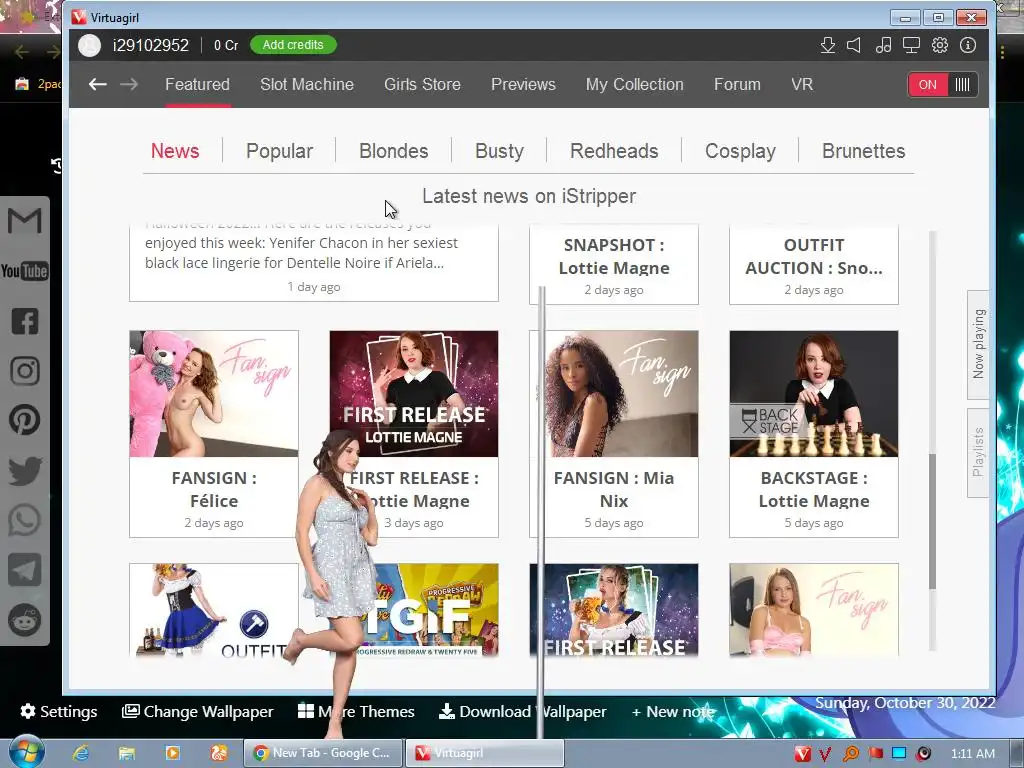1024x768 pixels.
Task: Click the megaphone announcements icon
Action: pyautogui.click(x=854, y=45)
